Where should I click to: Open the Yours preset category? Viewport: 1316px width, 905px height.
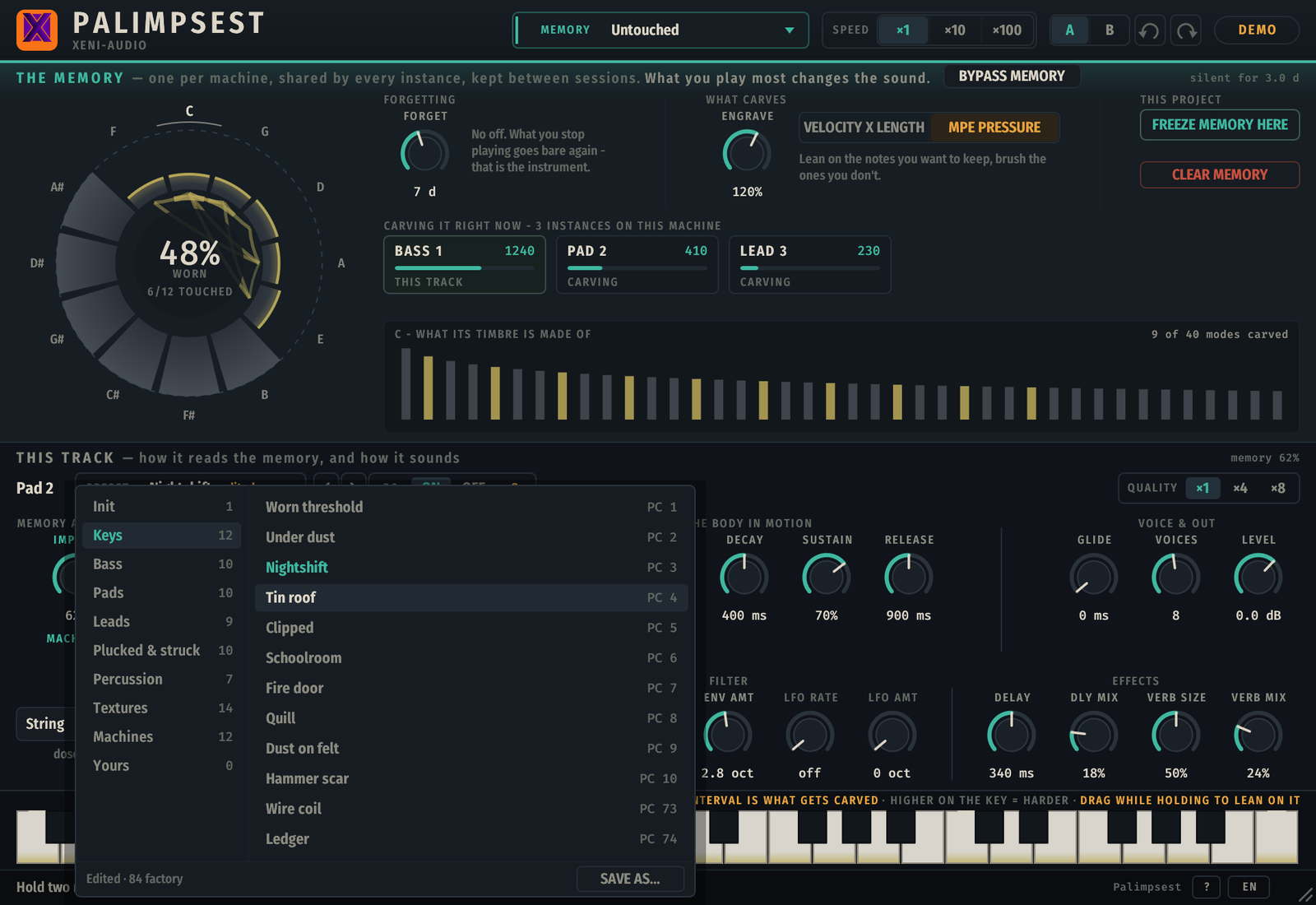pos(162,766)
